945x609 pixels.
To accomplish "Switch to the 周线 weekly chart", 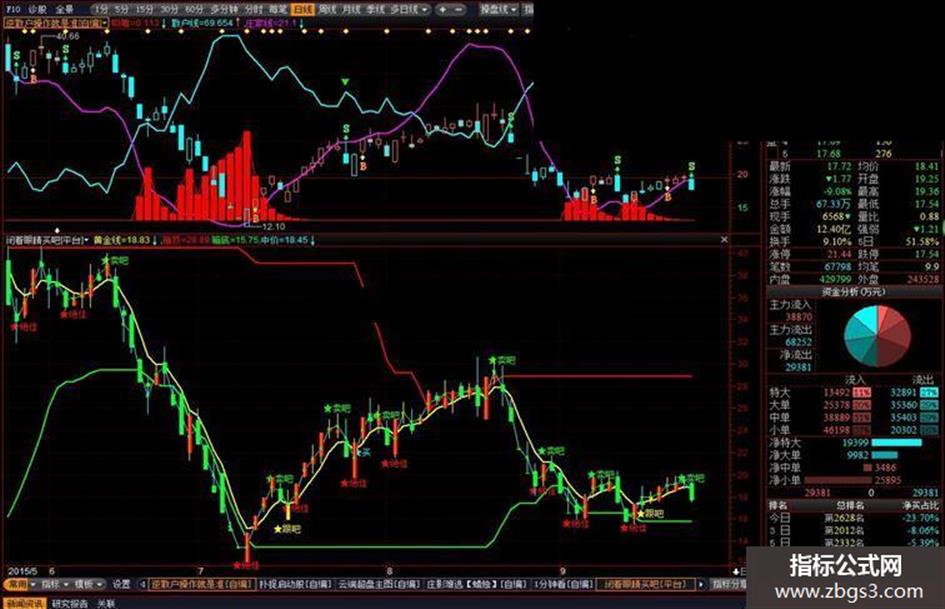I will coord(327,10).
